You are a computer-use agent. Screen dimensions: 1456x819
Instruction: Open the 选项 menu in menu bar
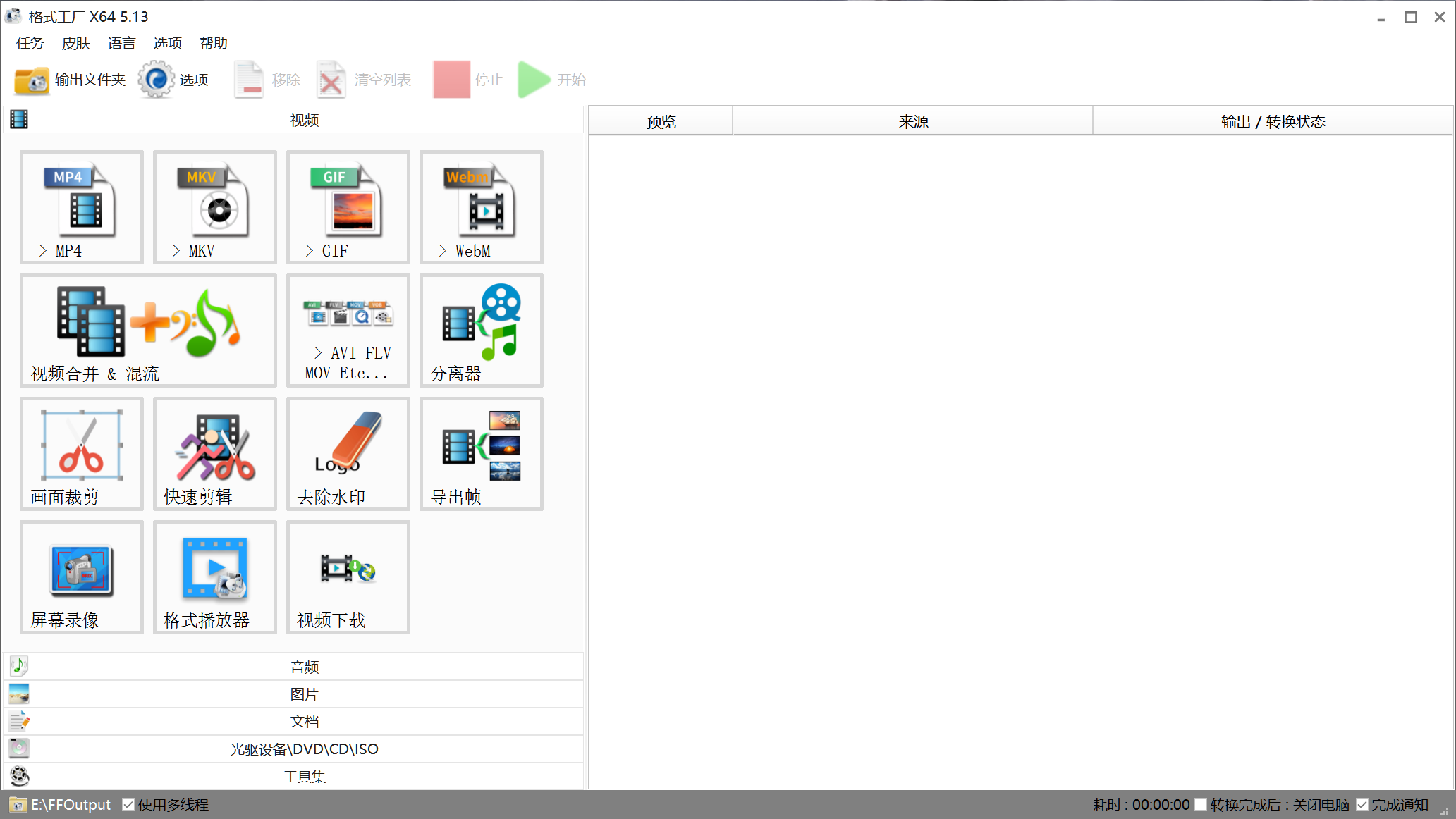click(168, 43)
